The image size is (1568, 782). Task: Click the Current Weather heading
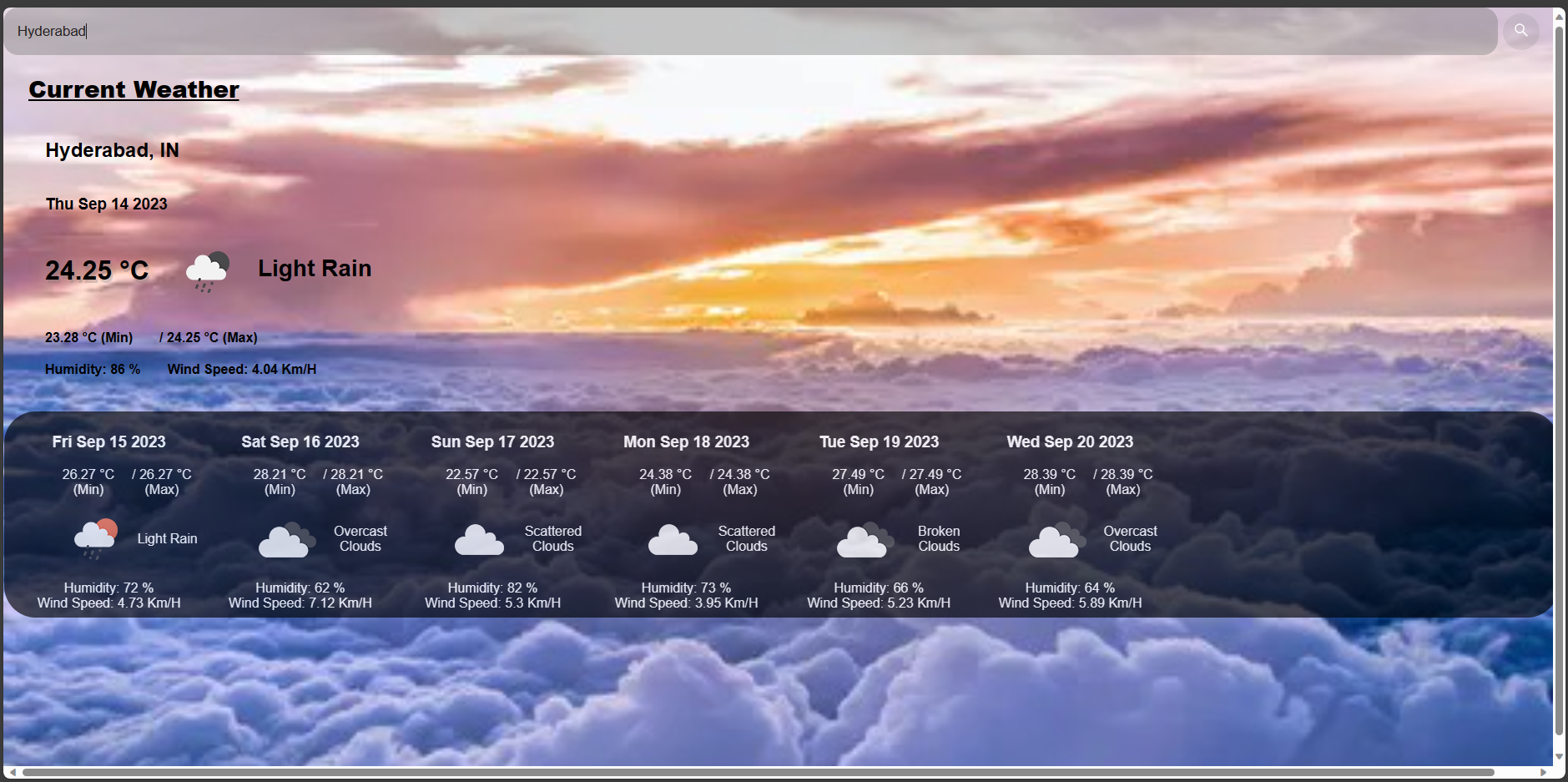134,89
